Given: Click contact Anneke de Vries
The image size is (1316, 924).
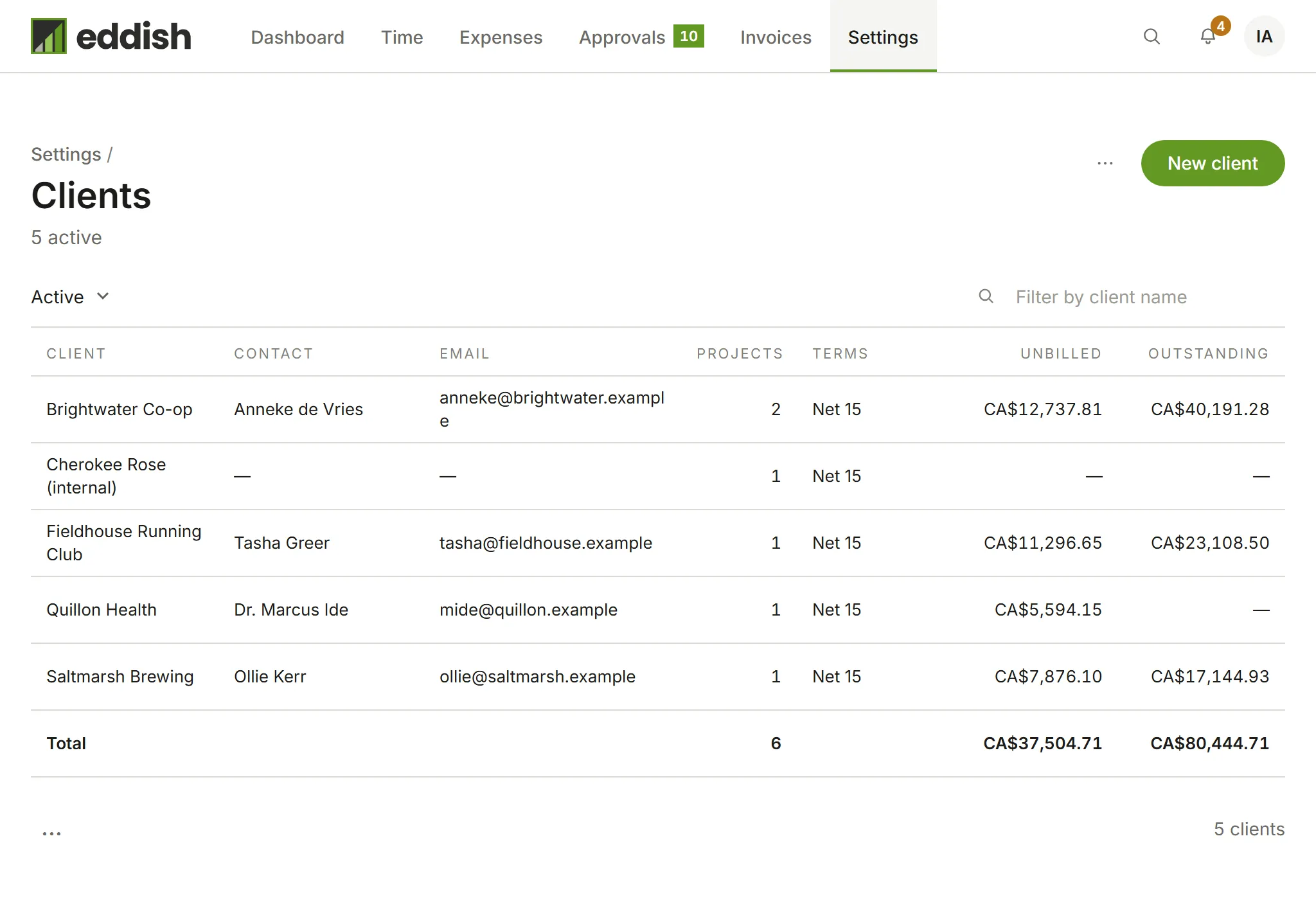Looking at the screenshot, I should pyautogui.click(x=299, y=409).
